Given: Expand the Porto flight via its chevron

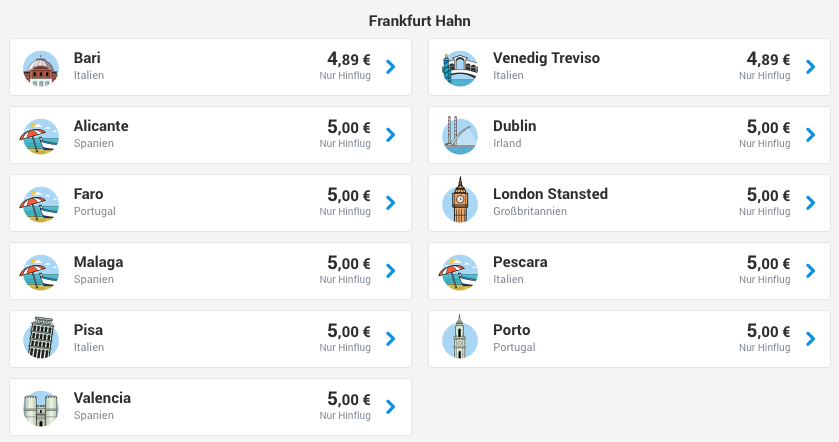Looking at the screenshot, I should (811, 339).
